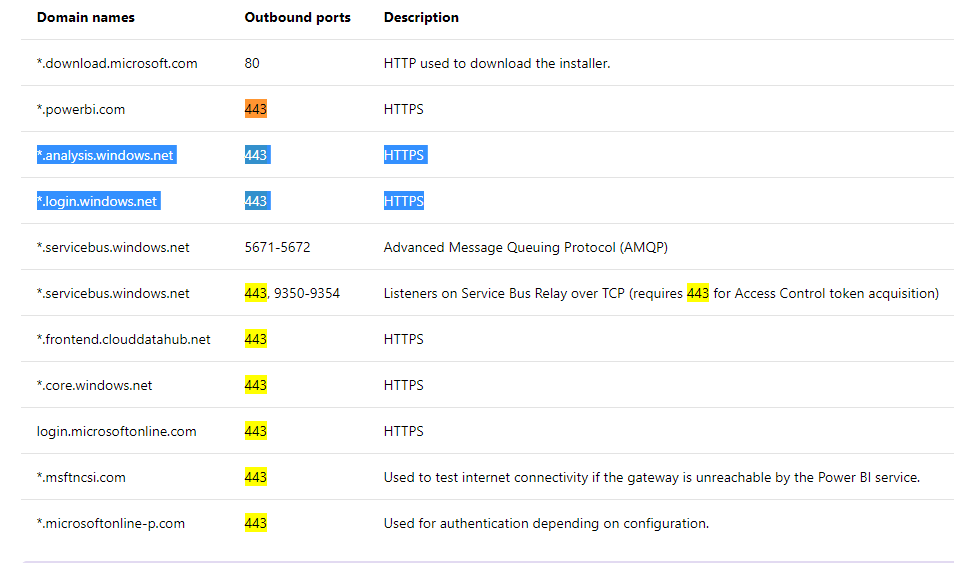Click servicebus.windows.net in the AMQP row

113,247
